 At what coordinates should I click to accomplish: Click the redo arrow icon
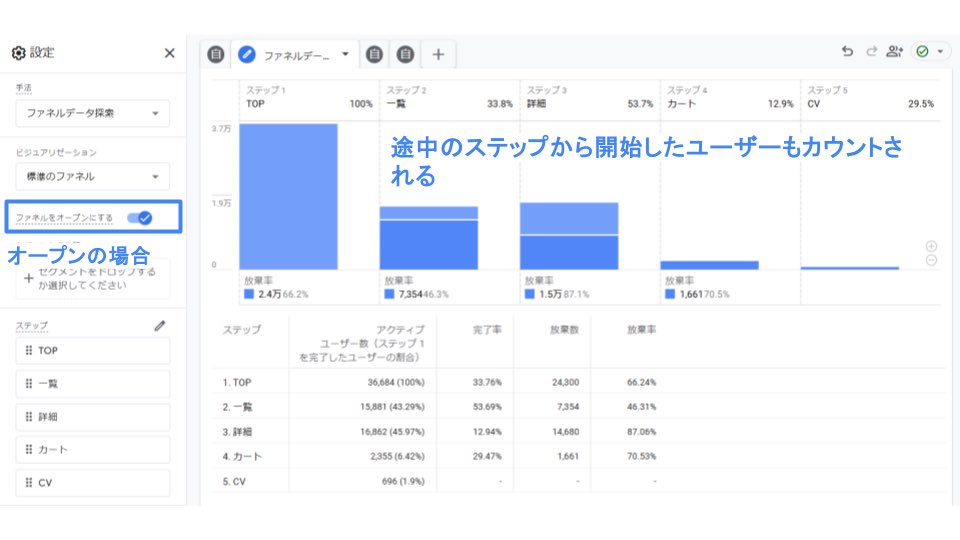tap(871, 51)
